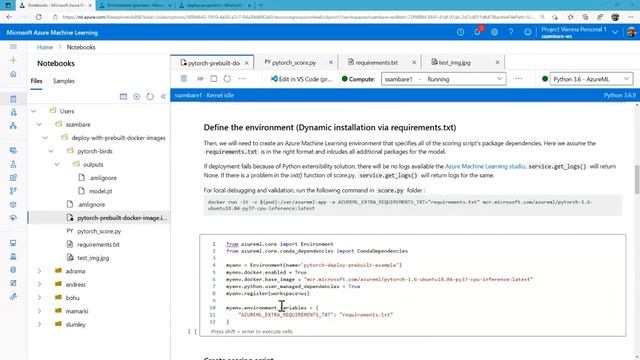
Task: Expand the bohu folder
Action: (39, 298)
